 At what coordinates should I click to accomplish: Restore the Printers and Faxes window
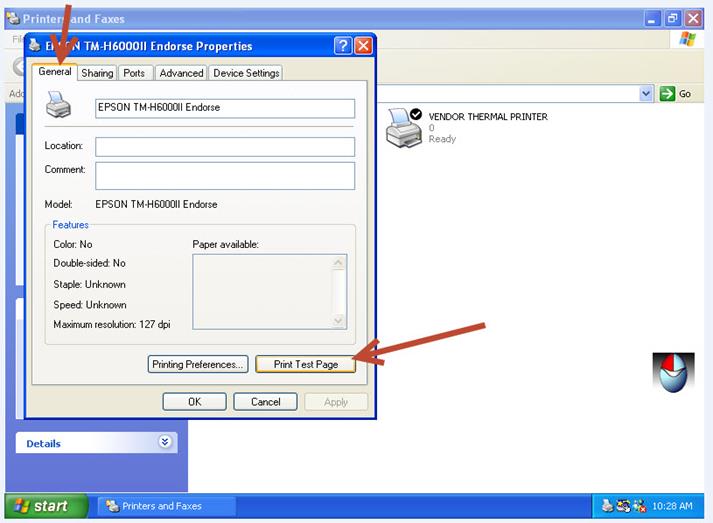(672, 19)
